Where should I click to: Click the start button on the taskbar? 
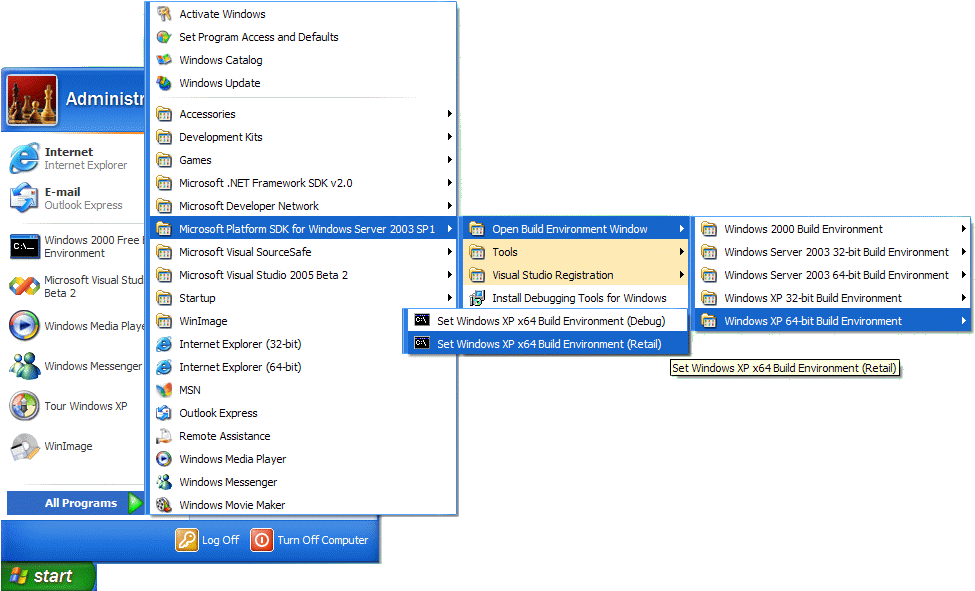point(45,576)
